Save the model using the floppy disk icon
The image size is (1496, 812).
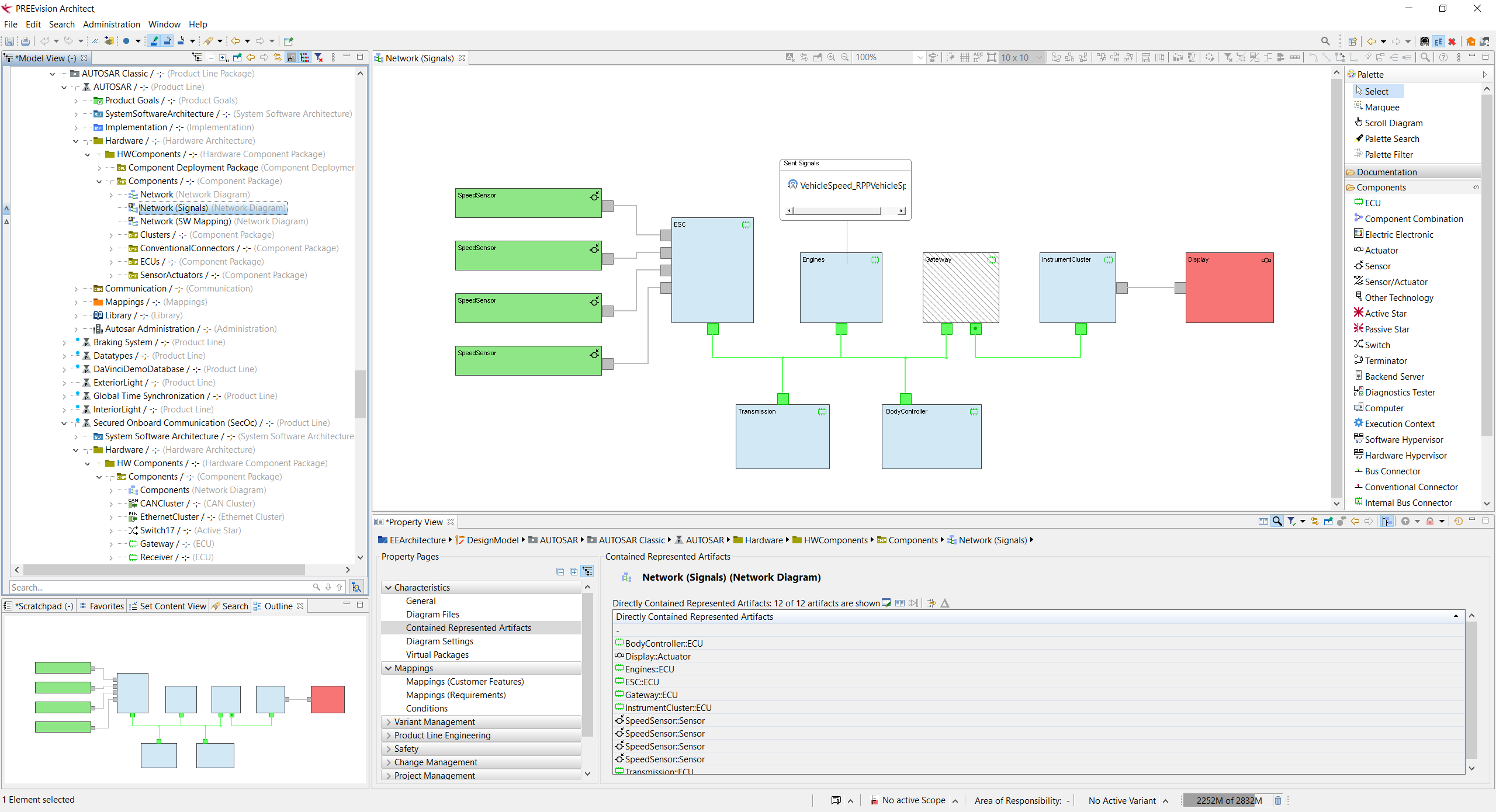click(x=9, y=41)
